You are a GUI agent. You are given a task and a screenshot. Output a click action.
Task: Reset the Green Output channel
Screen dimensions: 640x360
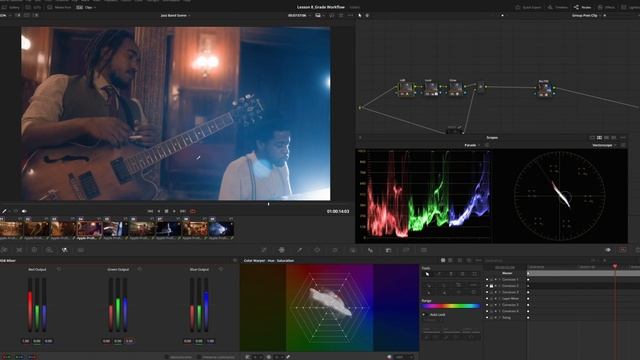[x=140, y=269]
